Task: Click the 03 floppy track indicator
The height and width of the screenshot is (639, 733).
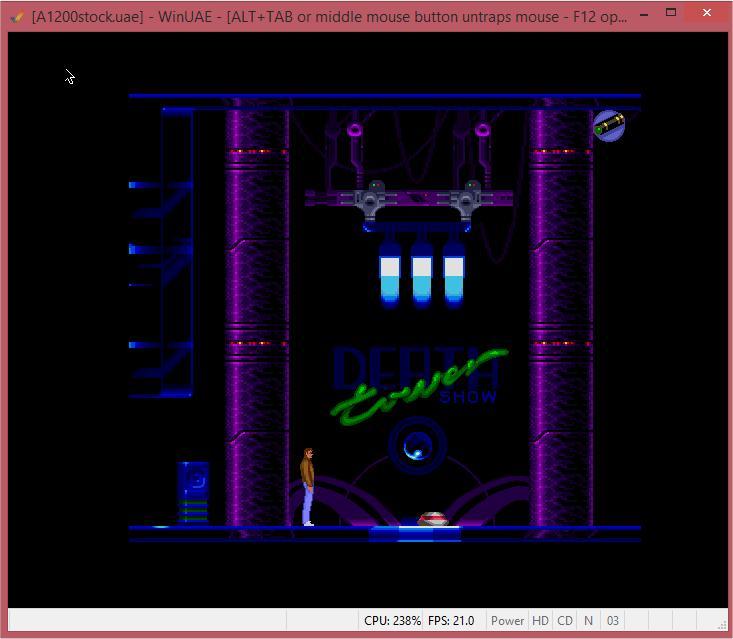Action: click(612, 621)
